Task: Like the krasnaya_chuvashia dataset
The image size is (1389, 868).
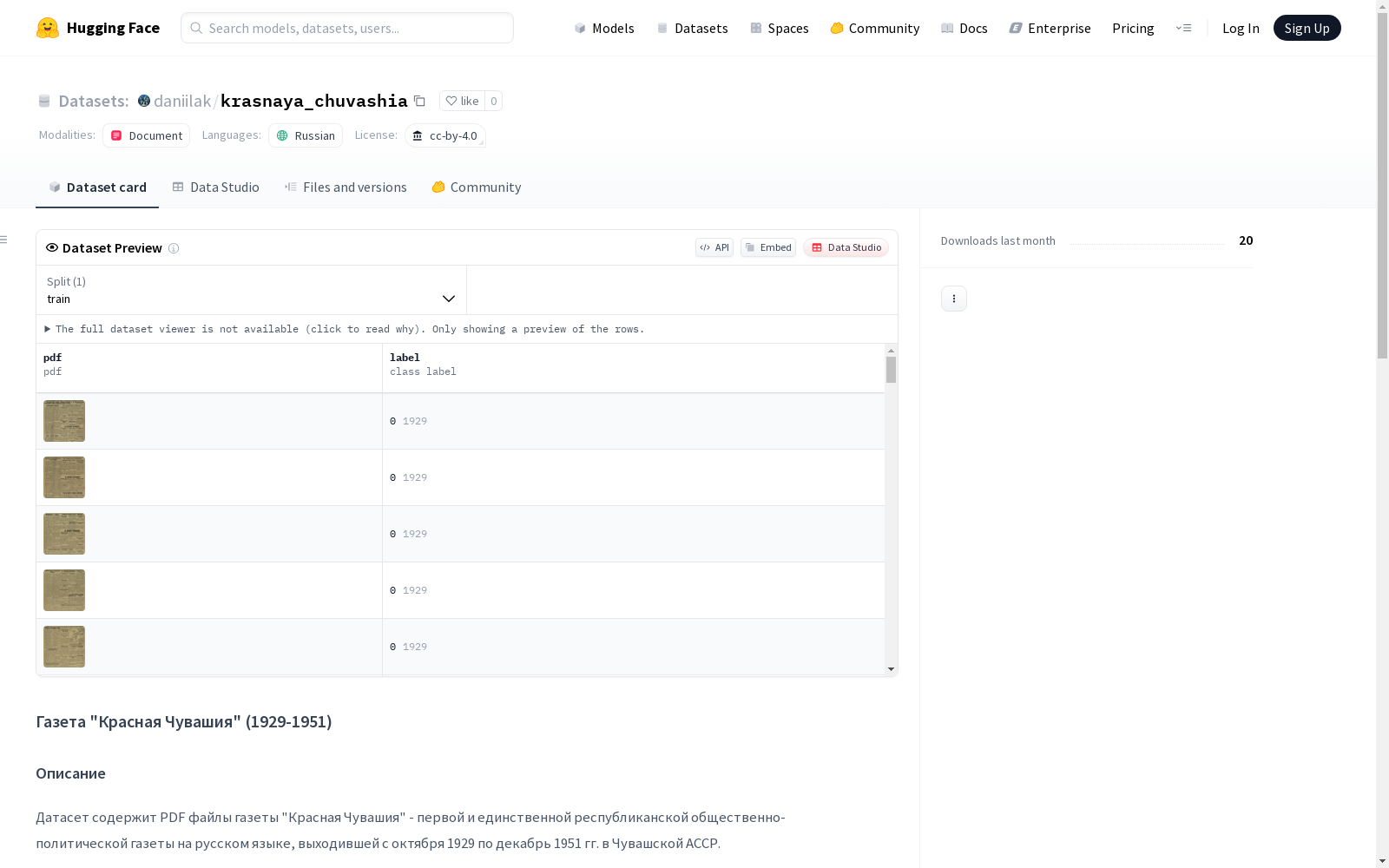Action: pos(462,101)
